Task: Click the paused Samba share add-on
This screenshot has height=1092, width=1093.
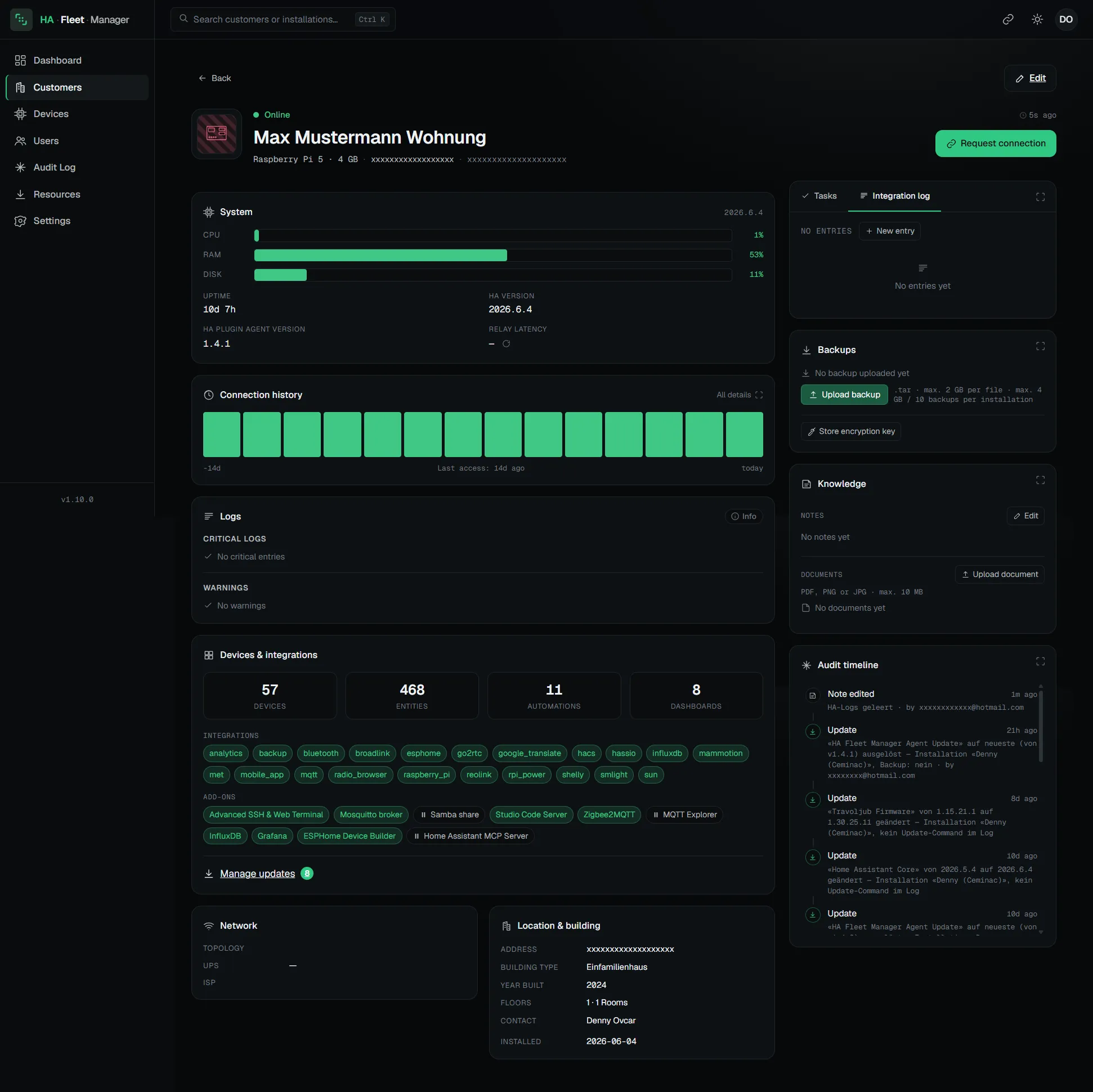Action: tap(449, 814)
